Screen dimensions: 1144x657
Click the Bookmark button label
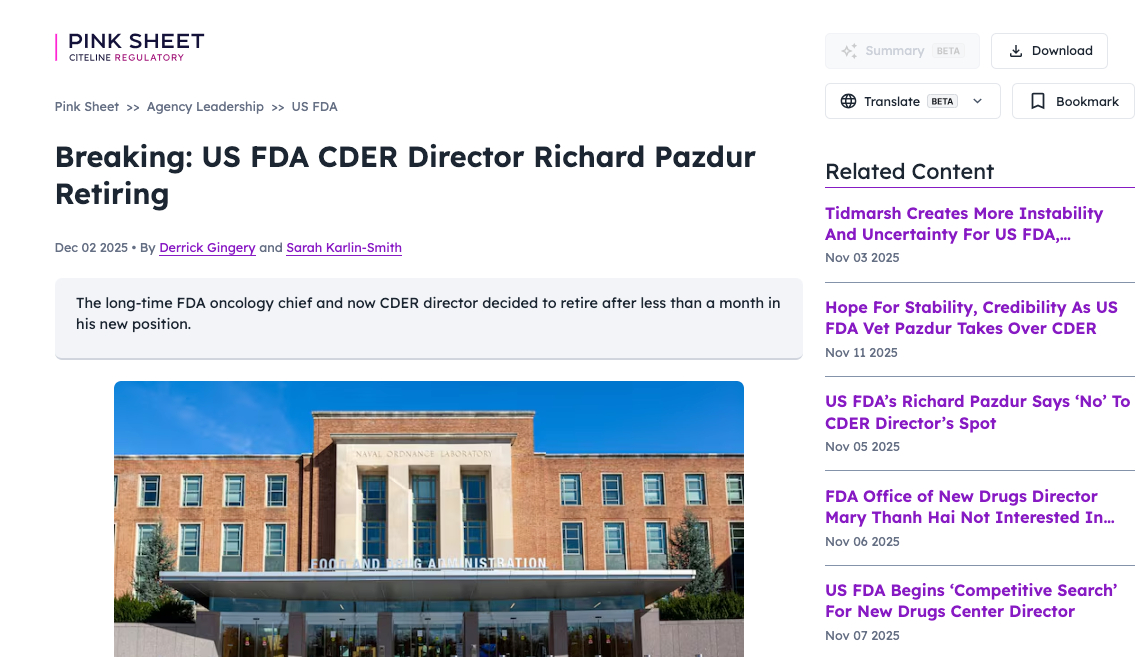point(1087,101)
